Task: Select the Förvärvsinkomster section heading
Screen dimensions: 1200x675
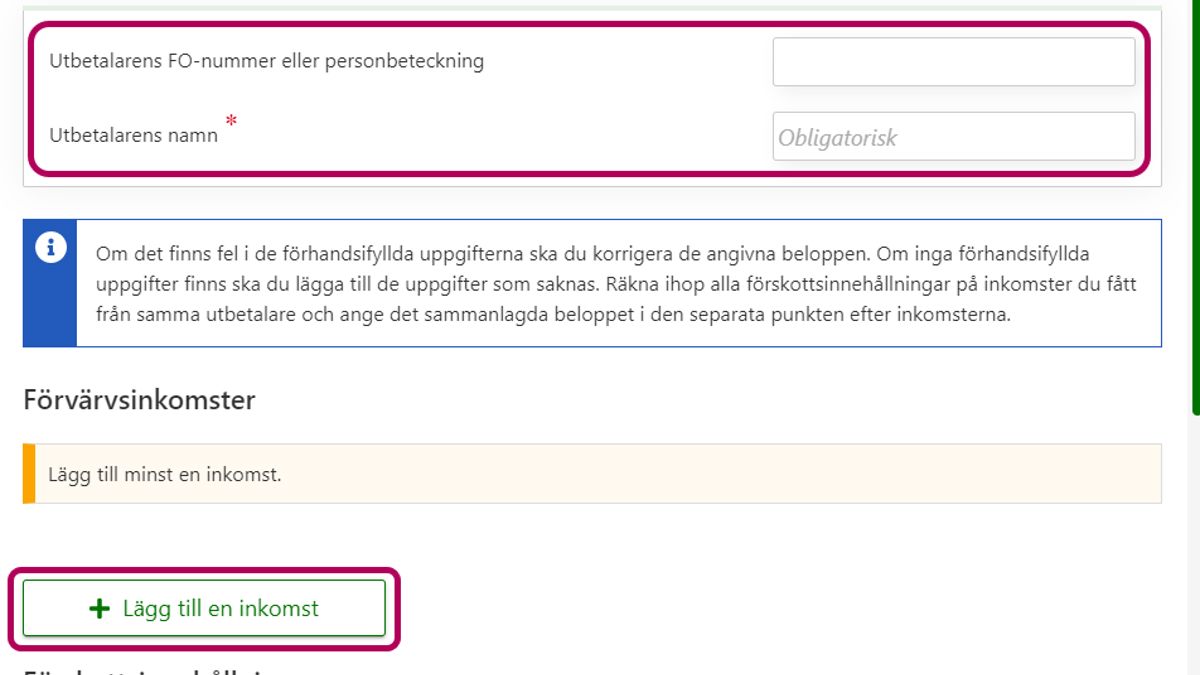Action: (x=139, y=401)
